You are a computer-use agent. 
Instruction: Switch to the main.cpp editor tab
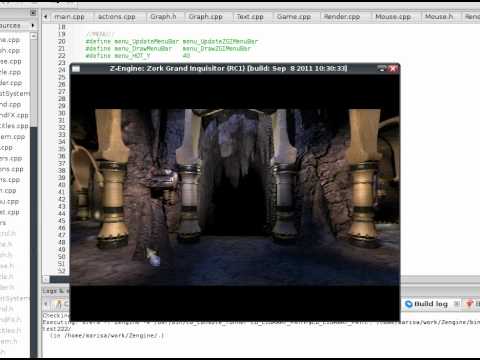pyautogui.click(x=69, y=16)
